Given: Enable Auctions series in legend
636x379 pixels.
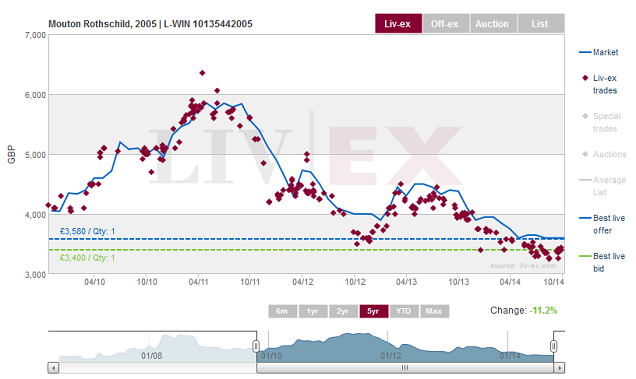Looking at the screenshot, I should 604,154.
